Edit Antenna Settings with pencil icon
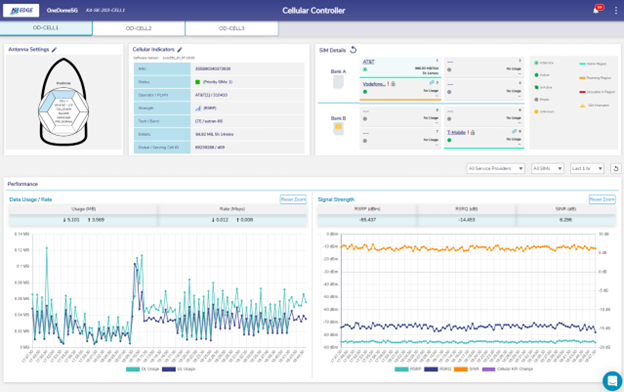 (x=55, y=50)
